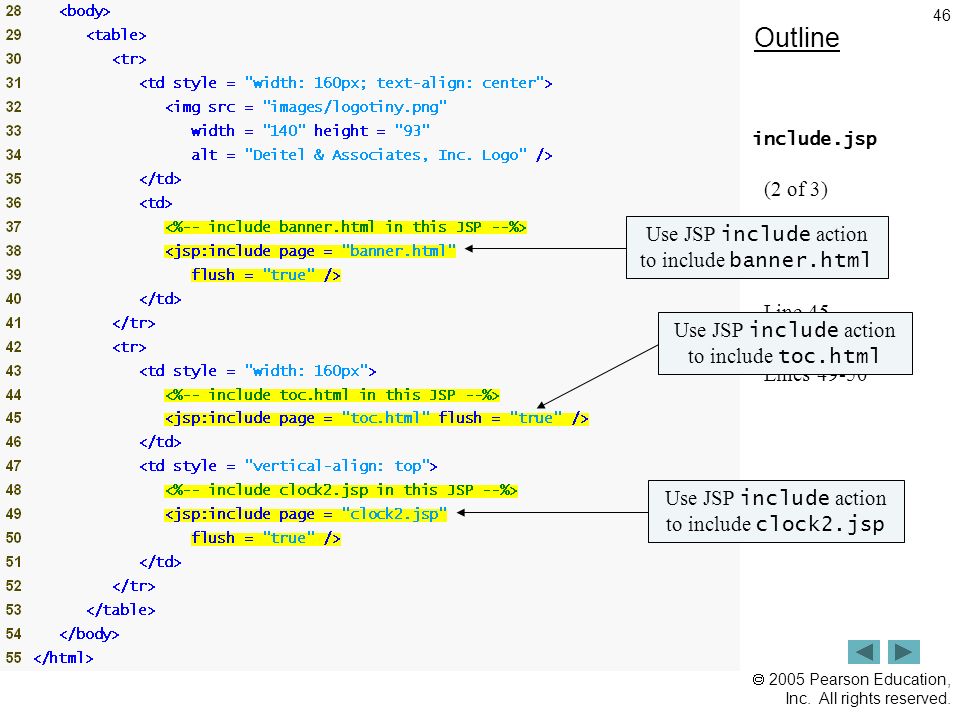Click the jsp:include page banner.html line
Screen dimensions: 960x720
click(x=310, y=251)
